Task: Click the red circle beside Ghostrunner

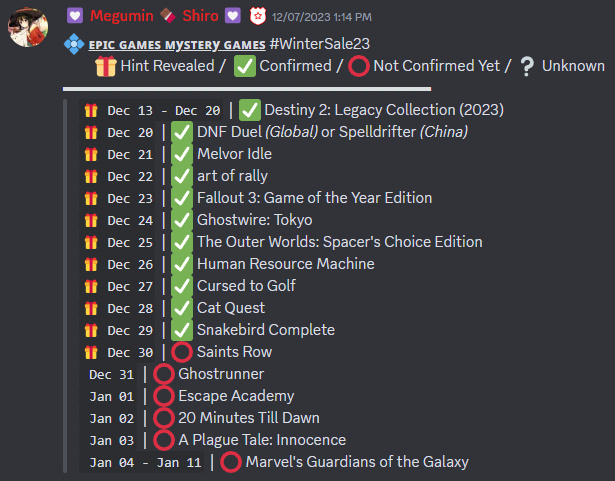Action: pyautogui.click(x=164, y=374)
